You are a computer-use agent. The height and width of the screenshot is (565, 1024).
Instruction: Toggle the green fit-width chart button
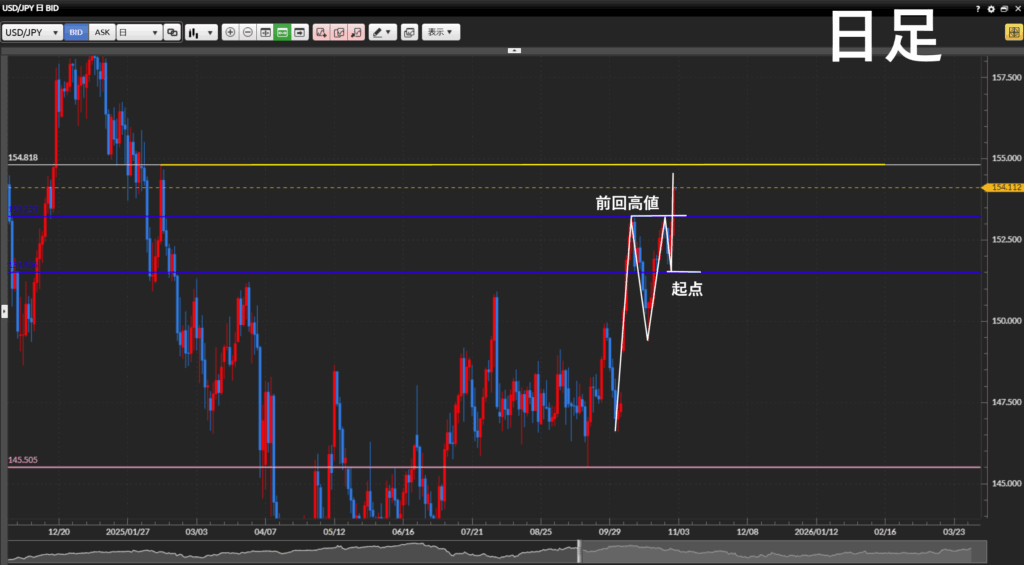pos(282,32)
